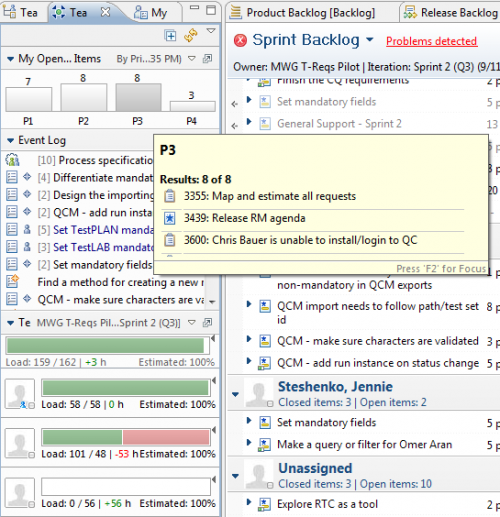Collapse the Unassigned group
Viewport: 500px width, 517px height.
[x=235, y=476]
